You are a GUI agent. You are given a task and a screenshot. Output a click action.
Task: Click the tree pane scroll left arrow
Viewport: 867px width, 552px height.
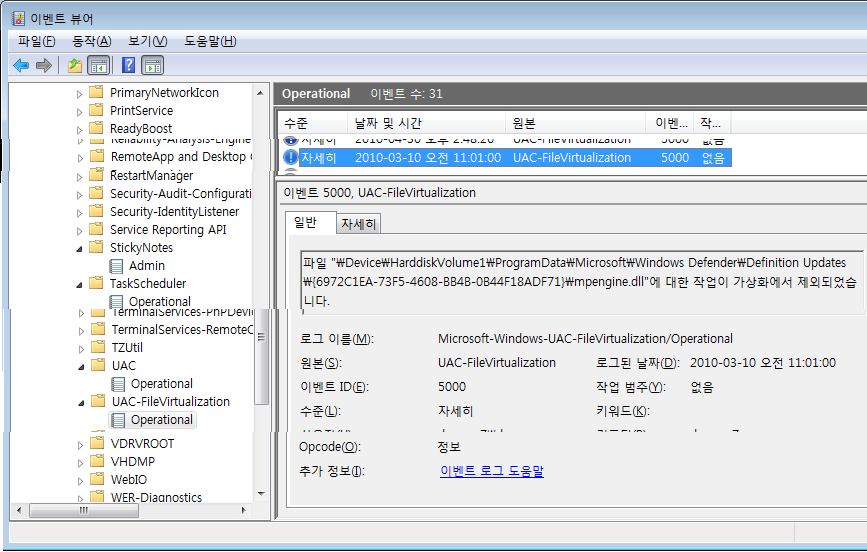pos(19,510)
